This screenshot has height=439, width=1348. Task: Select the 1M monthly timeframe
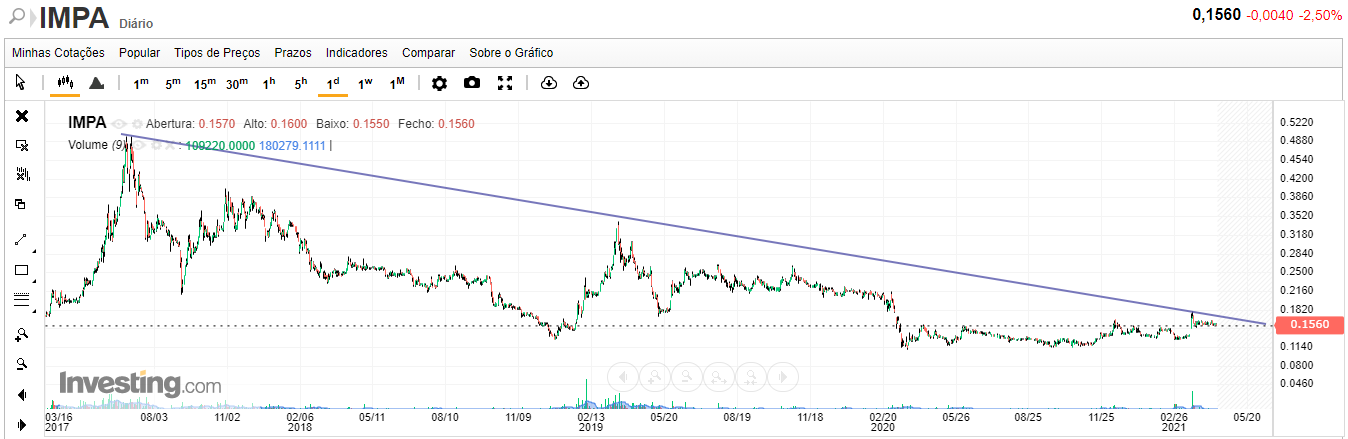coord(397,83)
